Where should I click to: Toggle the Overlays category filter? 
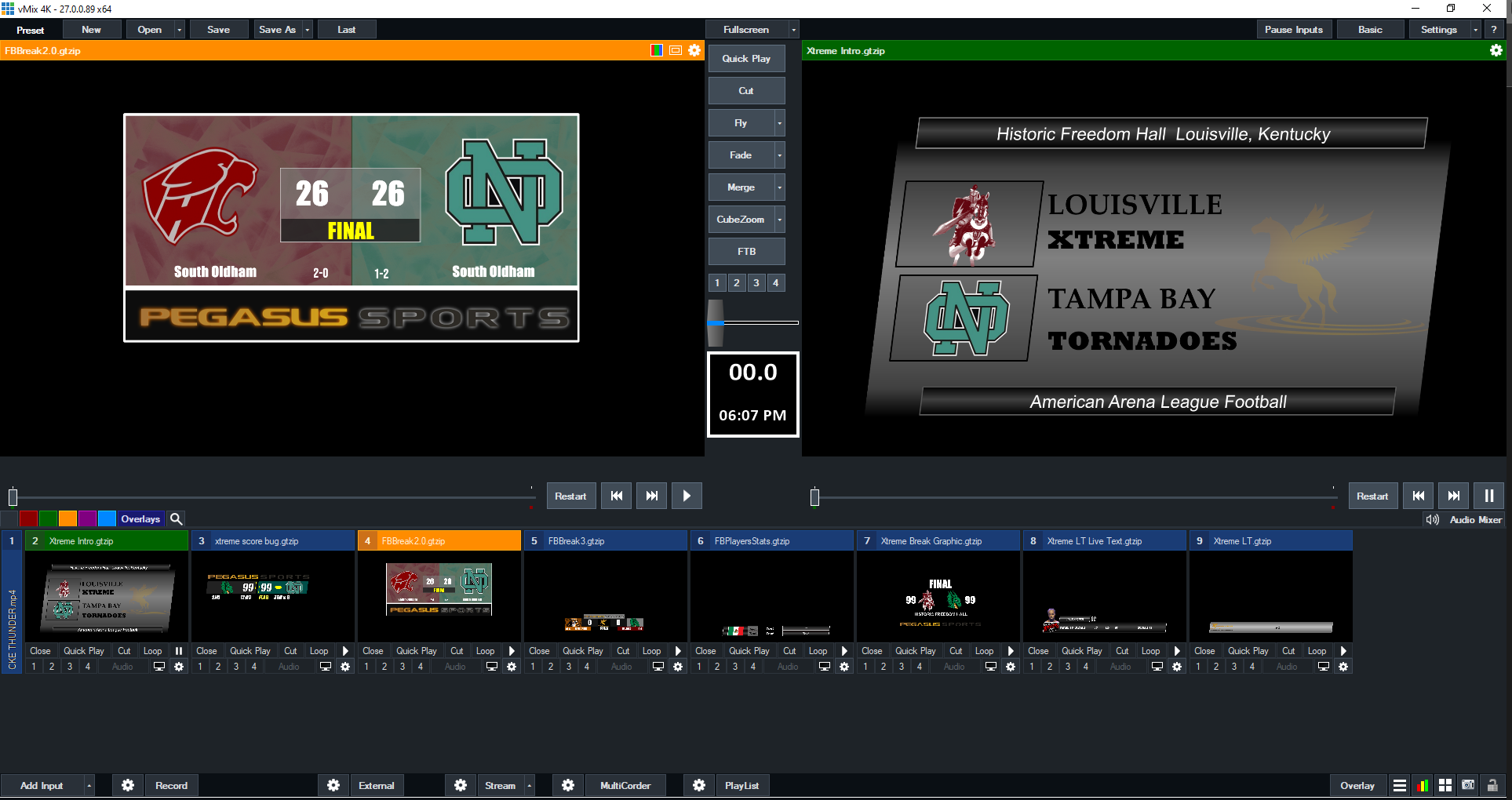click(140, 518)
